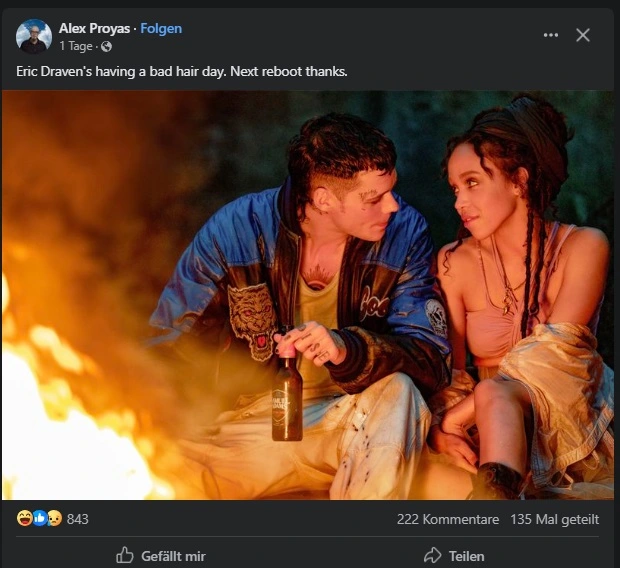This screenshot has width=620, height=568.
Task: Follow Alex Proyas via Folgen link
Action: pos(161,28)
